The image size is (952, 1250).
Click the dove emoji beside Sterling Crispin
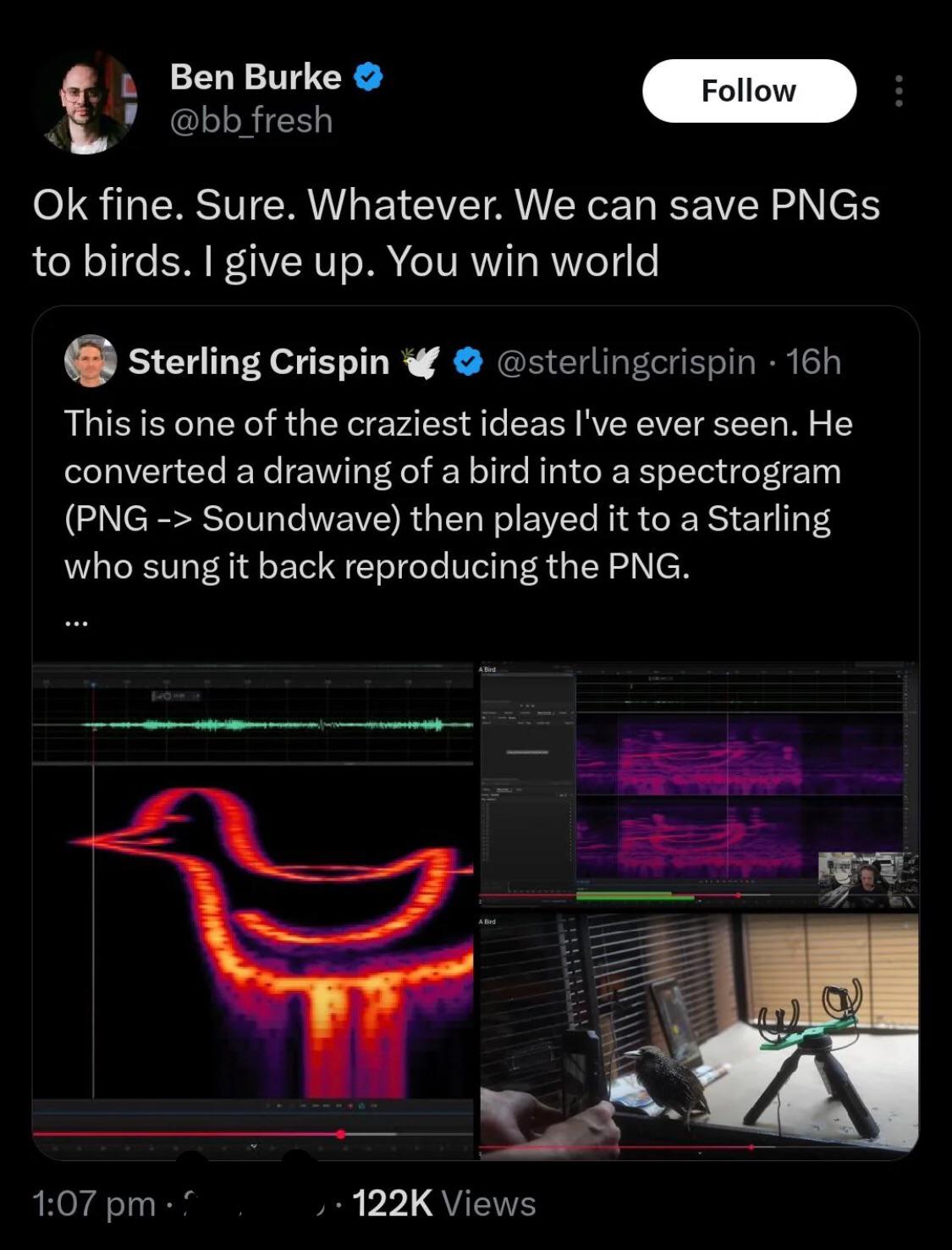click(x=421, y=362)
